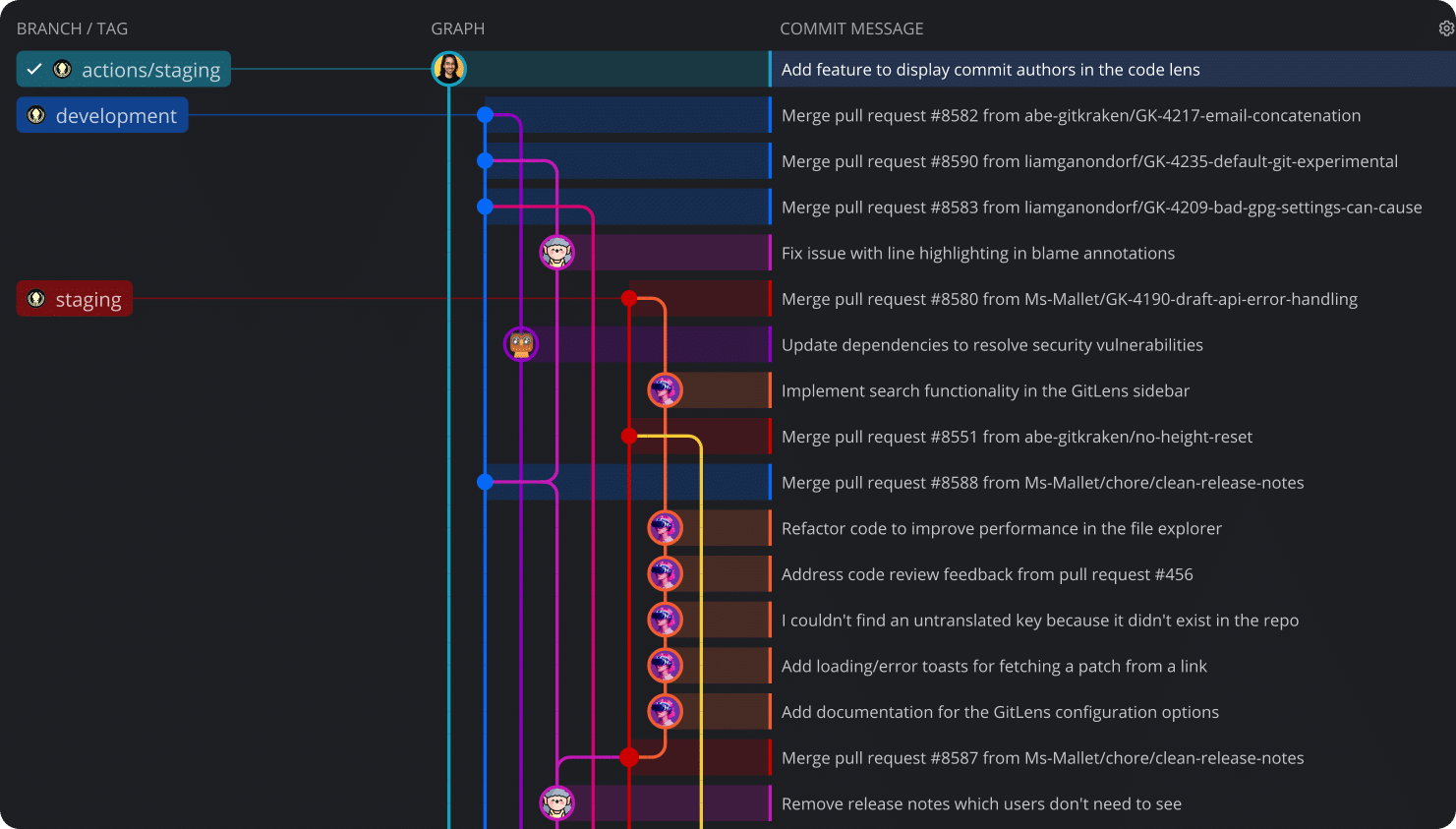Click the avatar on the GitLens documentation commit
This screenshot has width=1456, height=829.
point(665,711)
